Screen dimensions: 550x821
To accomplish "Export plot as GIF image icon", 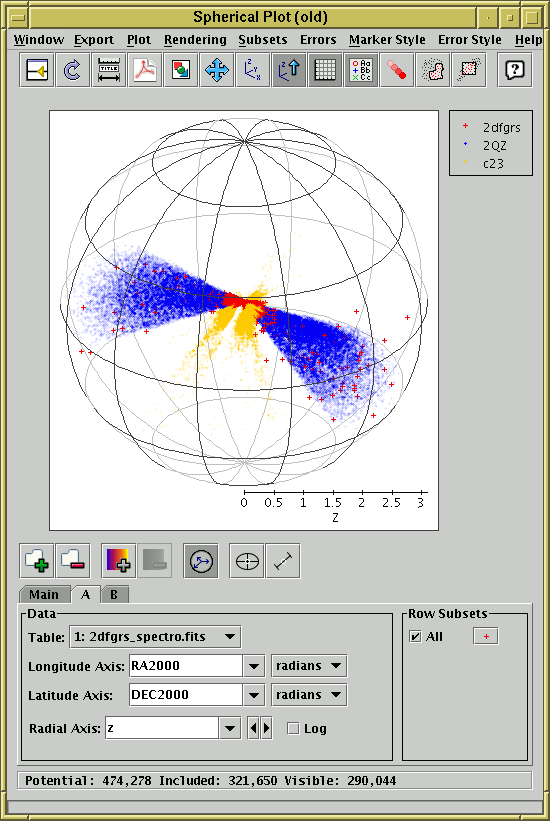I will [181, 70].
